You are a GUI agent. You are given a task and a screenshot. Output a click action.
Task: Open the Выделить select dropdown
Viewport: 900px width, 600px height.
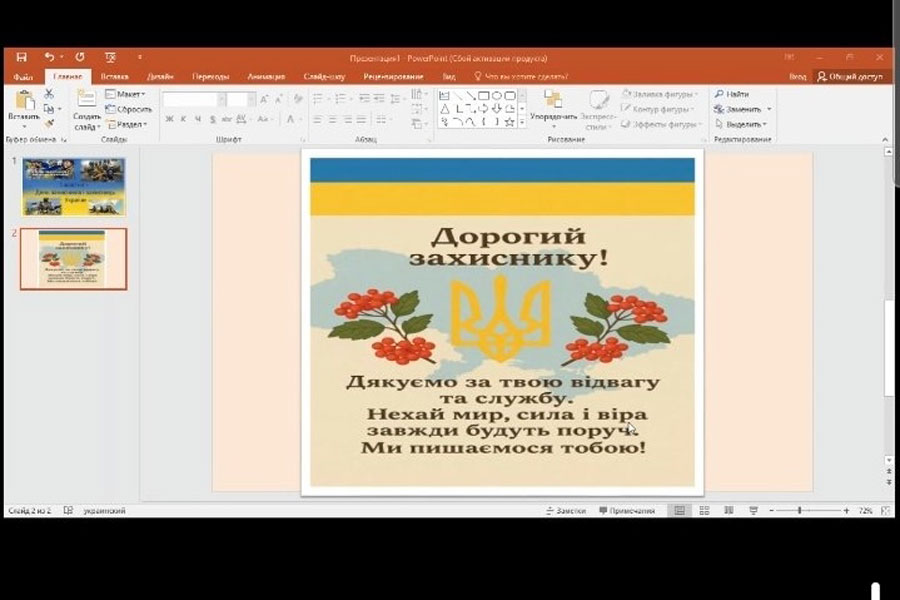click(741, 124)
